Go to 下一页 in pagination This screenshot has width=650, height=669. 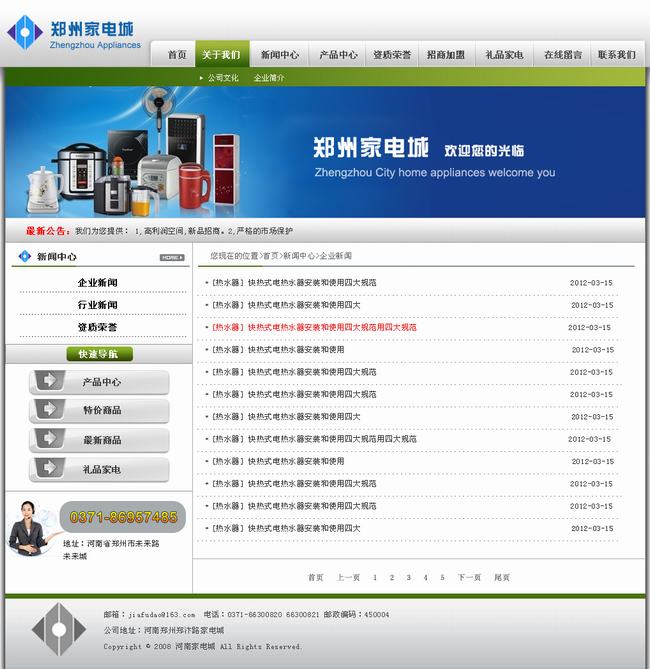click(x=469, y=577)
